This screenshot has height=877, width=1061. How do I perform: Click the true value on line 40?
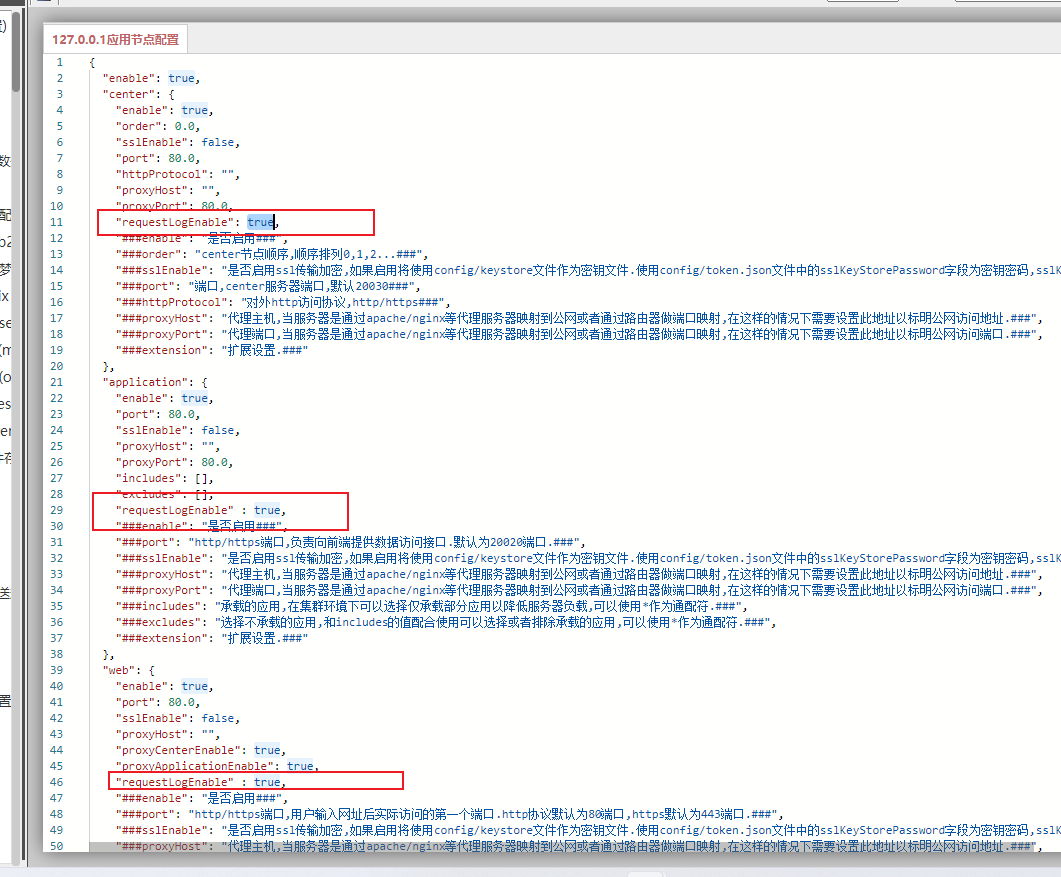tap(195, 686)
